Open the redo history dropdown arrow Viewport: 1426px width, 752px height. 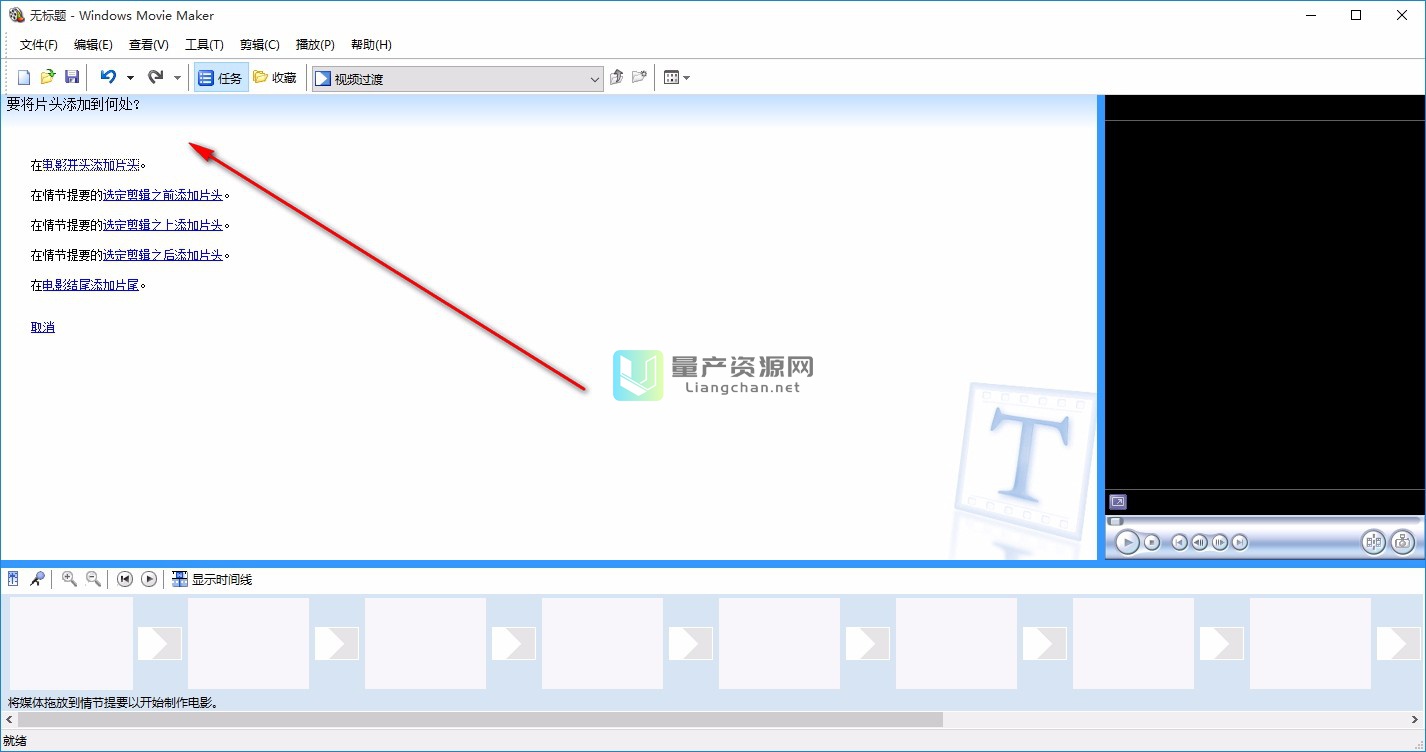177,78
